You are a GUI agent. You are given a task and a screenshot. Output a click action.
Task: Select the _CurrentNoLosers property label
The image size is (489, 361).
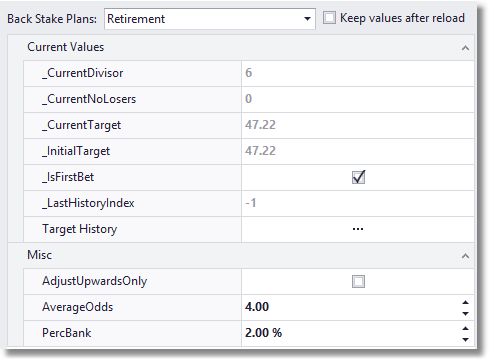click(x=89, y=99)
